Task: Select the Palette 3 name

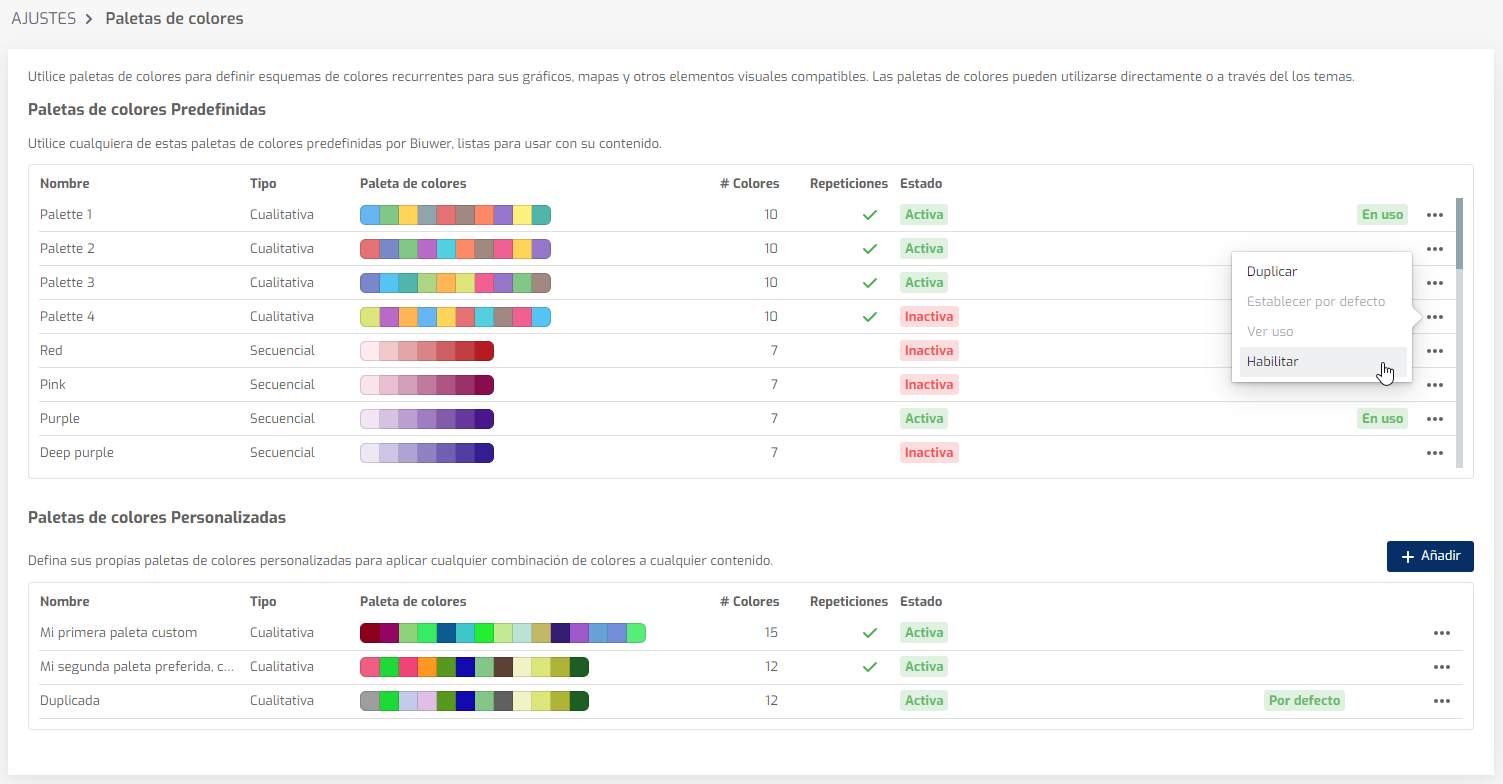Action: click(67, 283)
